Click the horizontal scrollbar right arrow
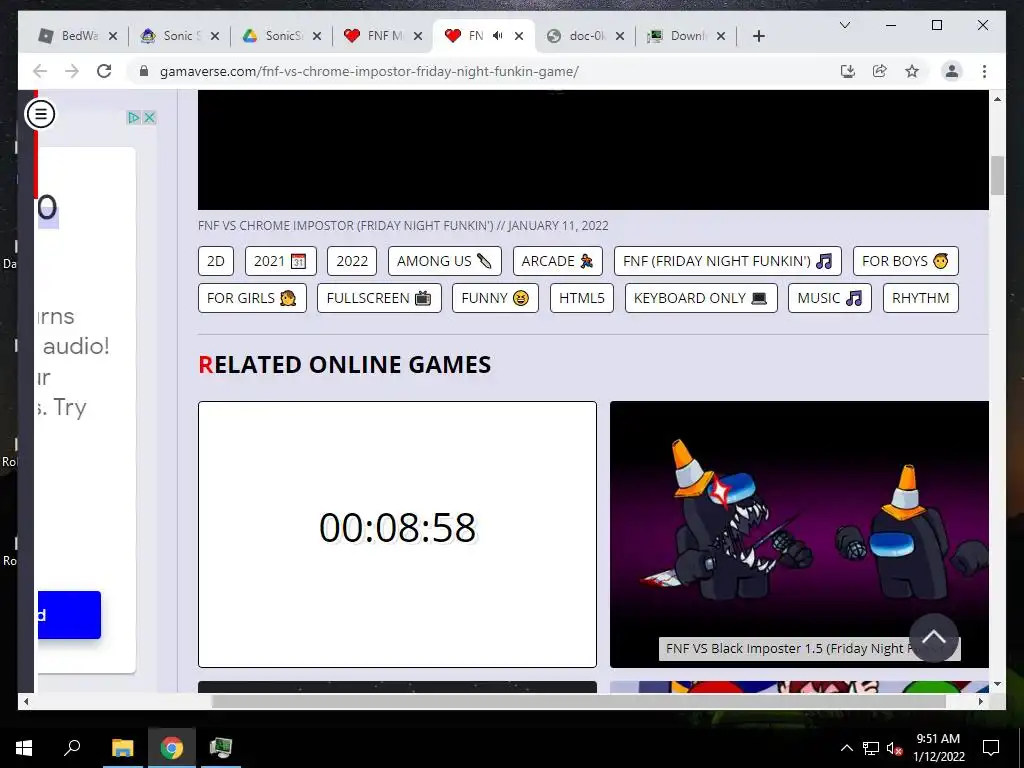The image size is (1024, 768). (x=981, y=701)
